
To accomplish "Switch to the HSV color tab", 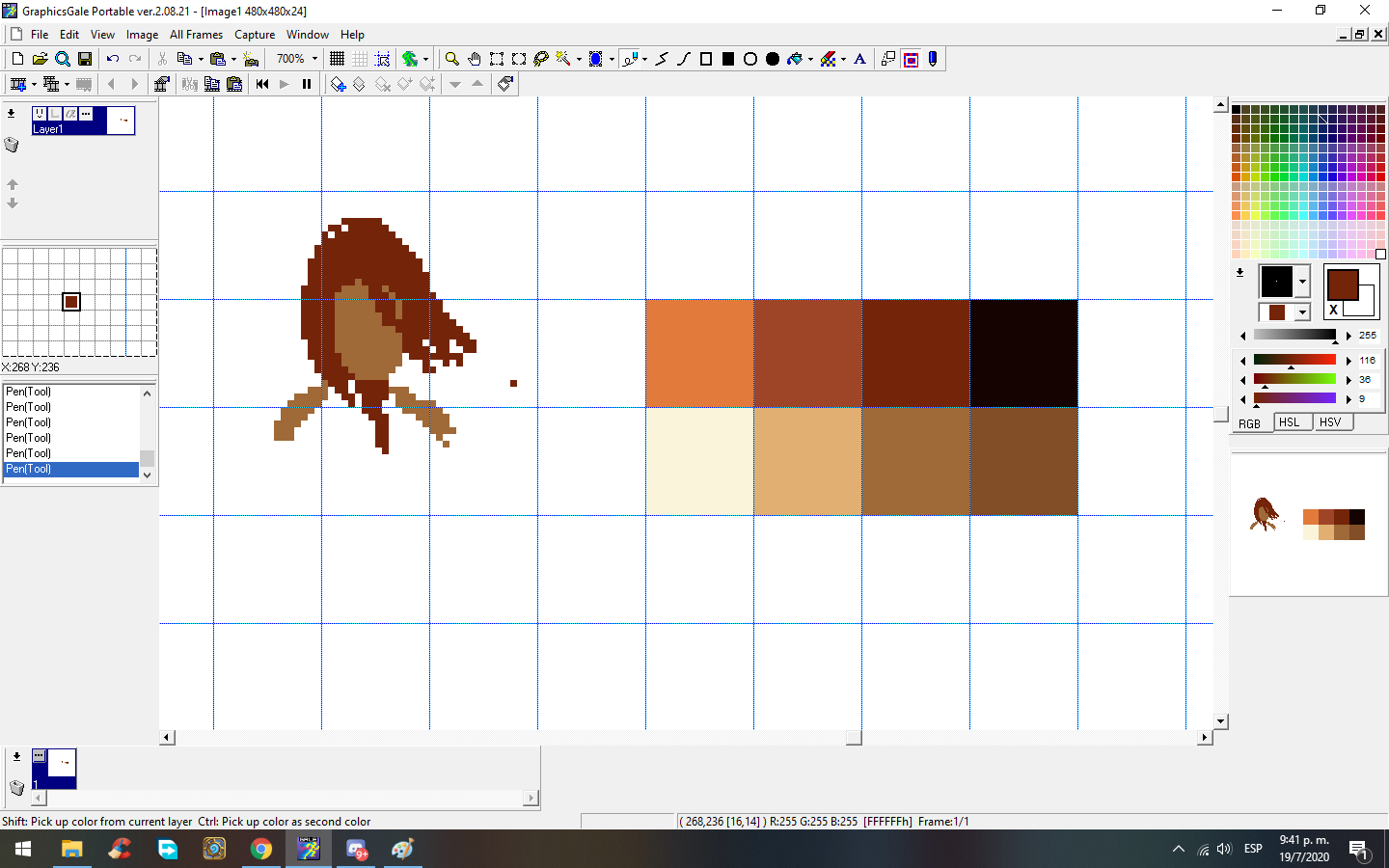I will click(x=1331, y=422).
